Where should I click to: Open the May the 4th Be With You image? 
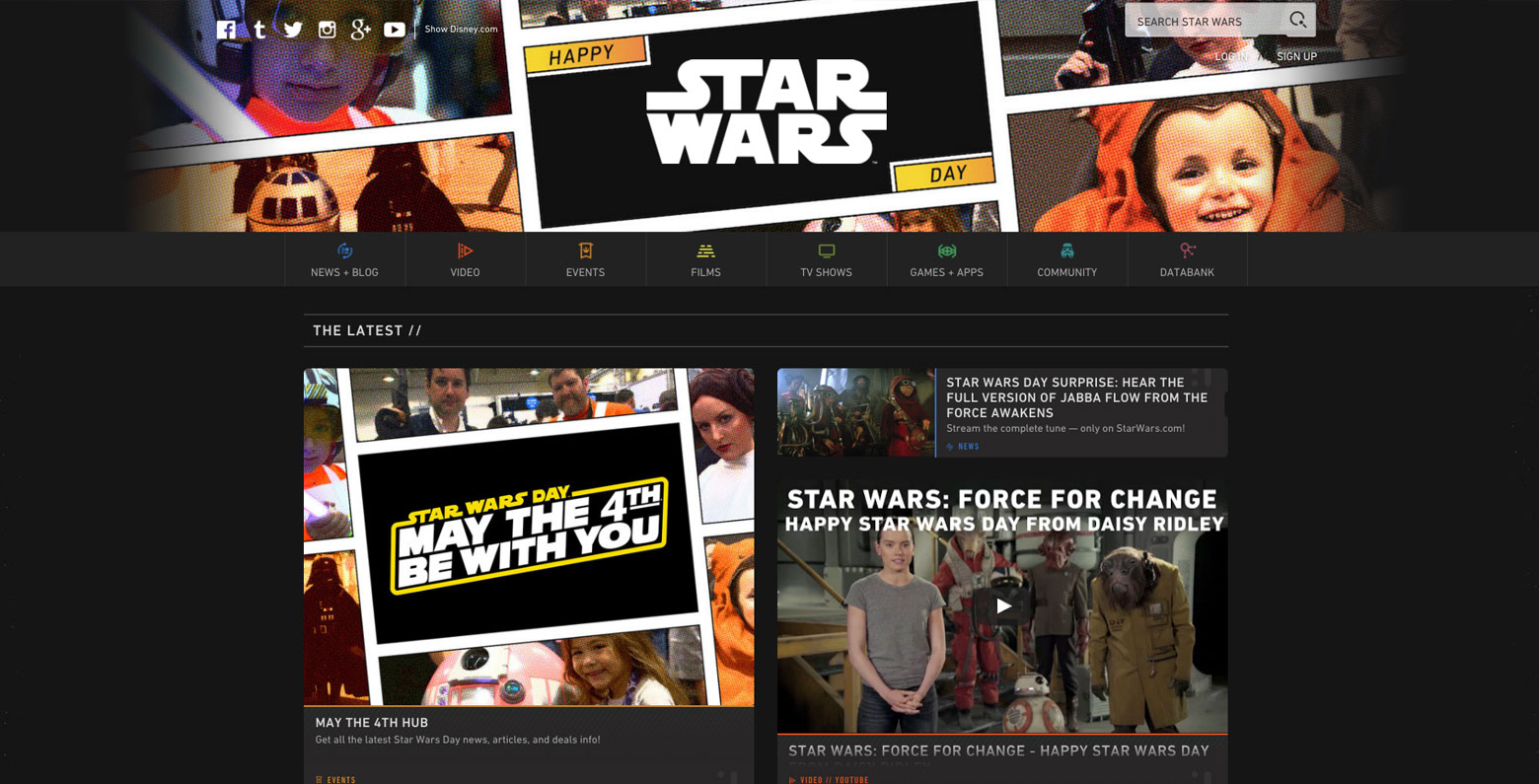coord(529,537)
